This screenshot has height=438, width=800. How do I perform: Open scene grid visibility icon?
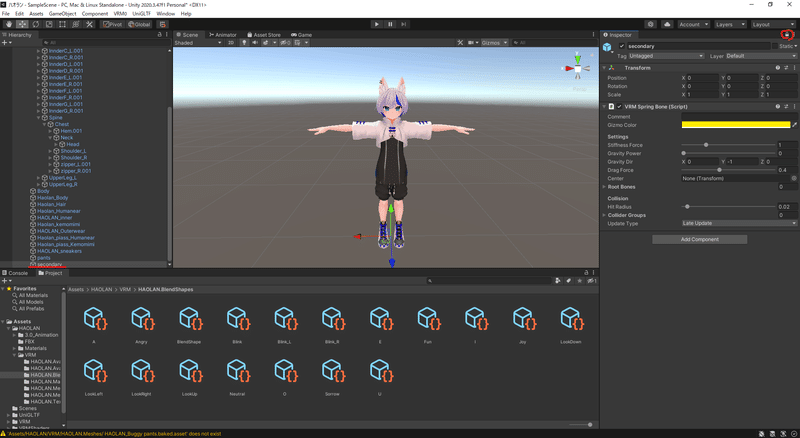point(297,42)
